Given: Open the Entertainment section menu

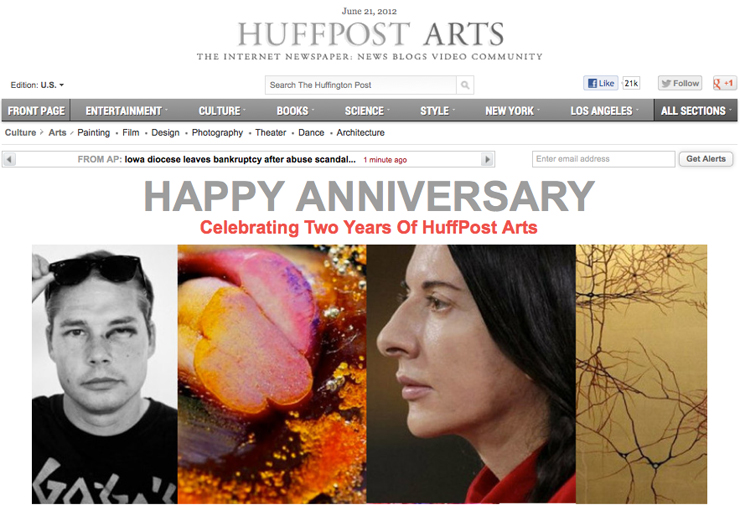Looking at the screenshot, I should pyautogui.click(x=124, y=110).
